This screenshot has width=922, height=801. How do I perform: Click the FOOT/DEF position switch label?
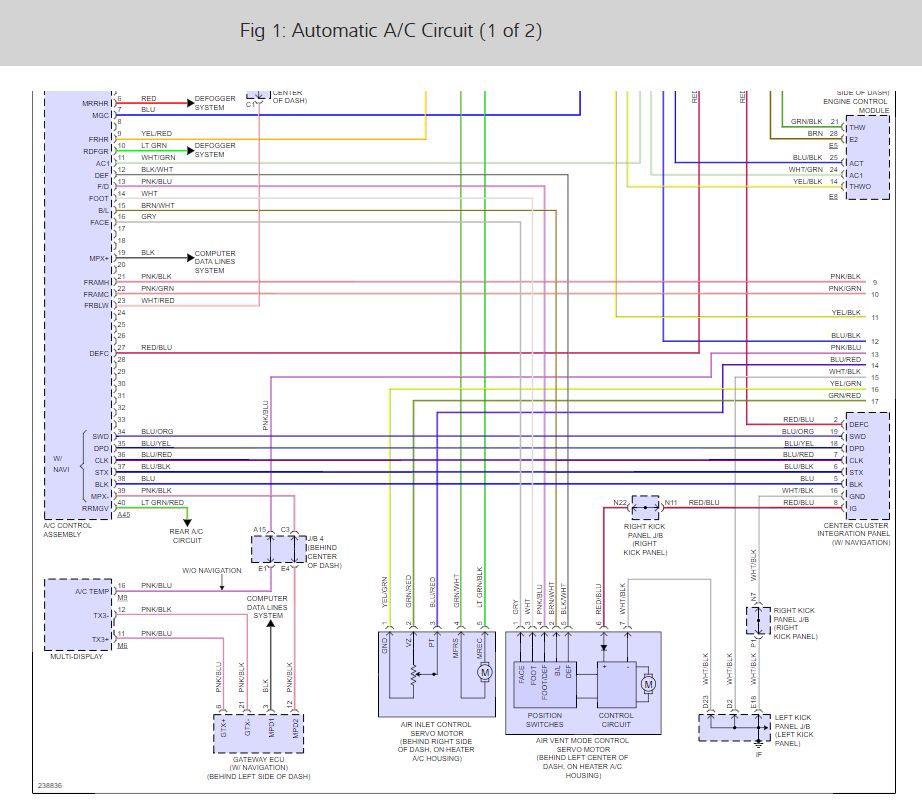coord(544,682)
